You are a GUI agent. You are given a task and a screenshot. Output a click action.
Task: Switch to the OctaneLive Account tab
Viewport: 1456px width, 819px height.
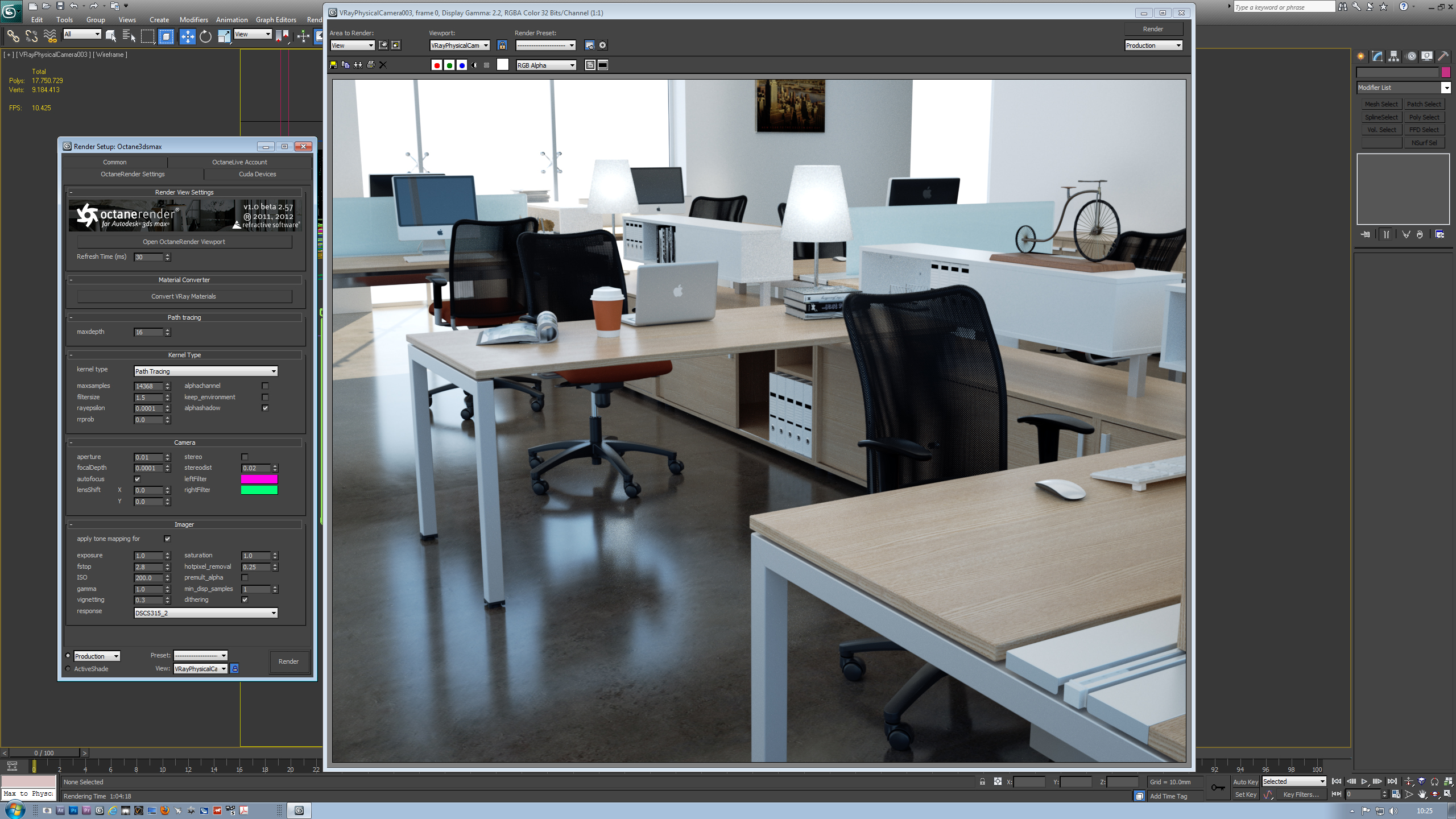coord(239,162)
